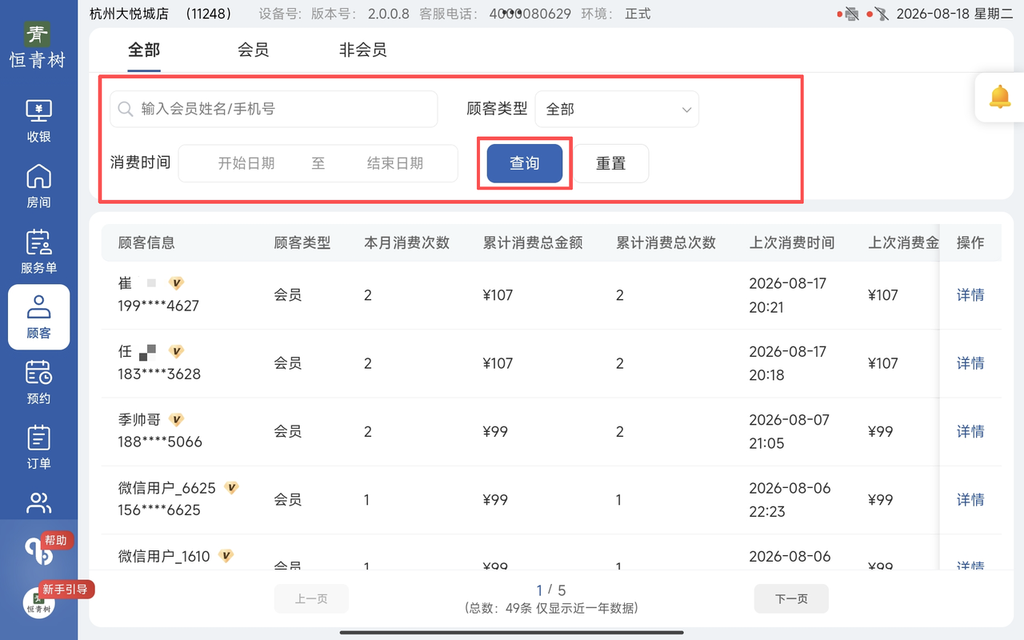Image resolution: width=1024 pixels, height=640 pixels.
Task: Click the 上次消费时间 column header
Action: [x=792, y=243]
